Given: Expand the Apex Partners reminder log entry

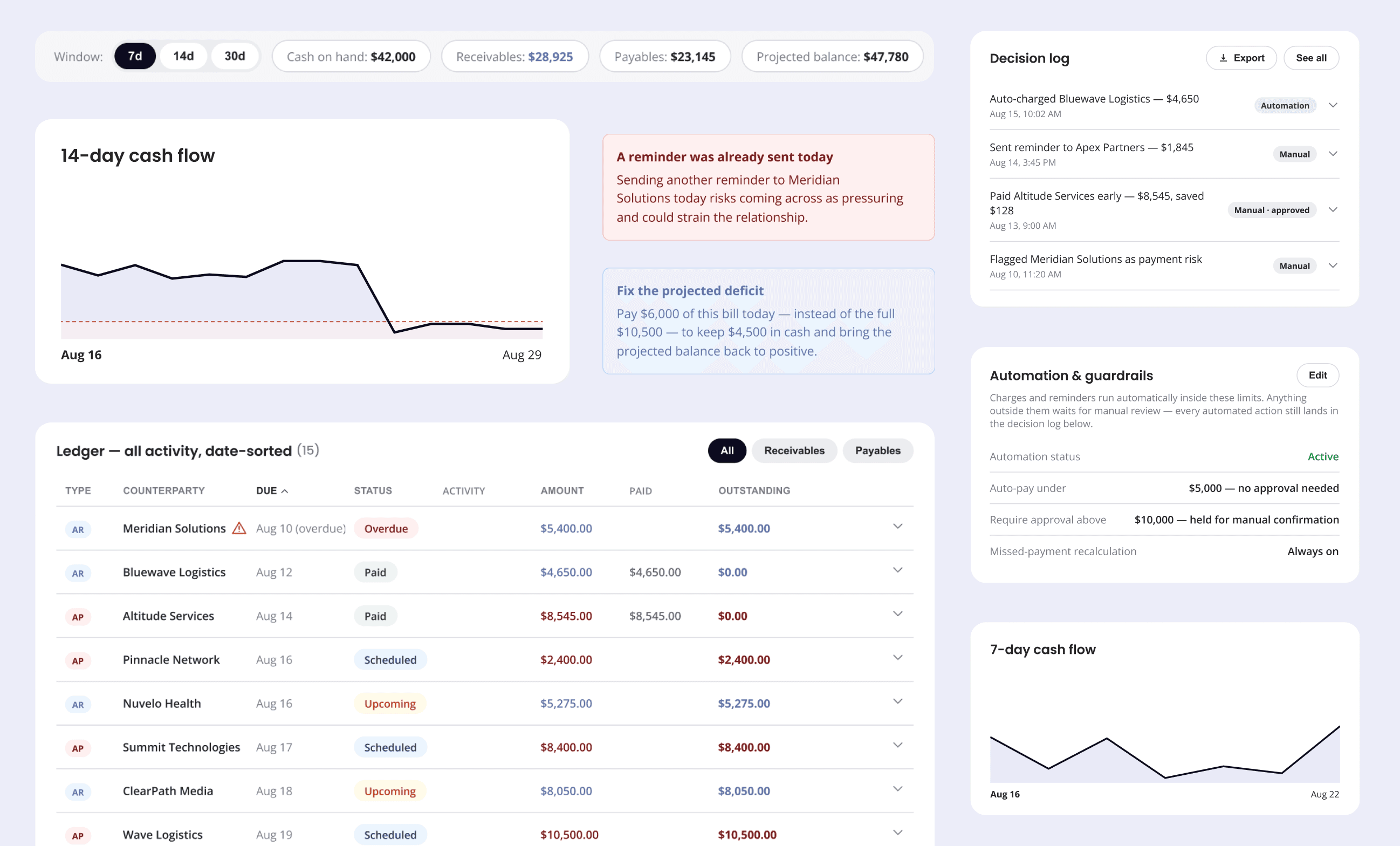Looking at the screenshot, I should click(x=1333, y=154).
